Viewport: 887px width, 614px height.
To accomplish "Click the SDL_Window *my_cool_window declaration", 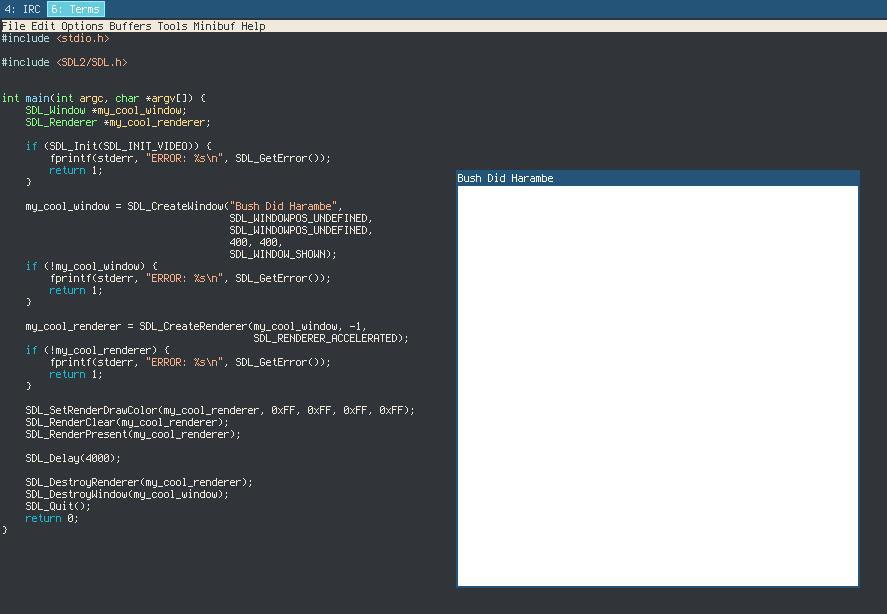I will point(106,110).
